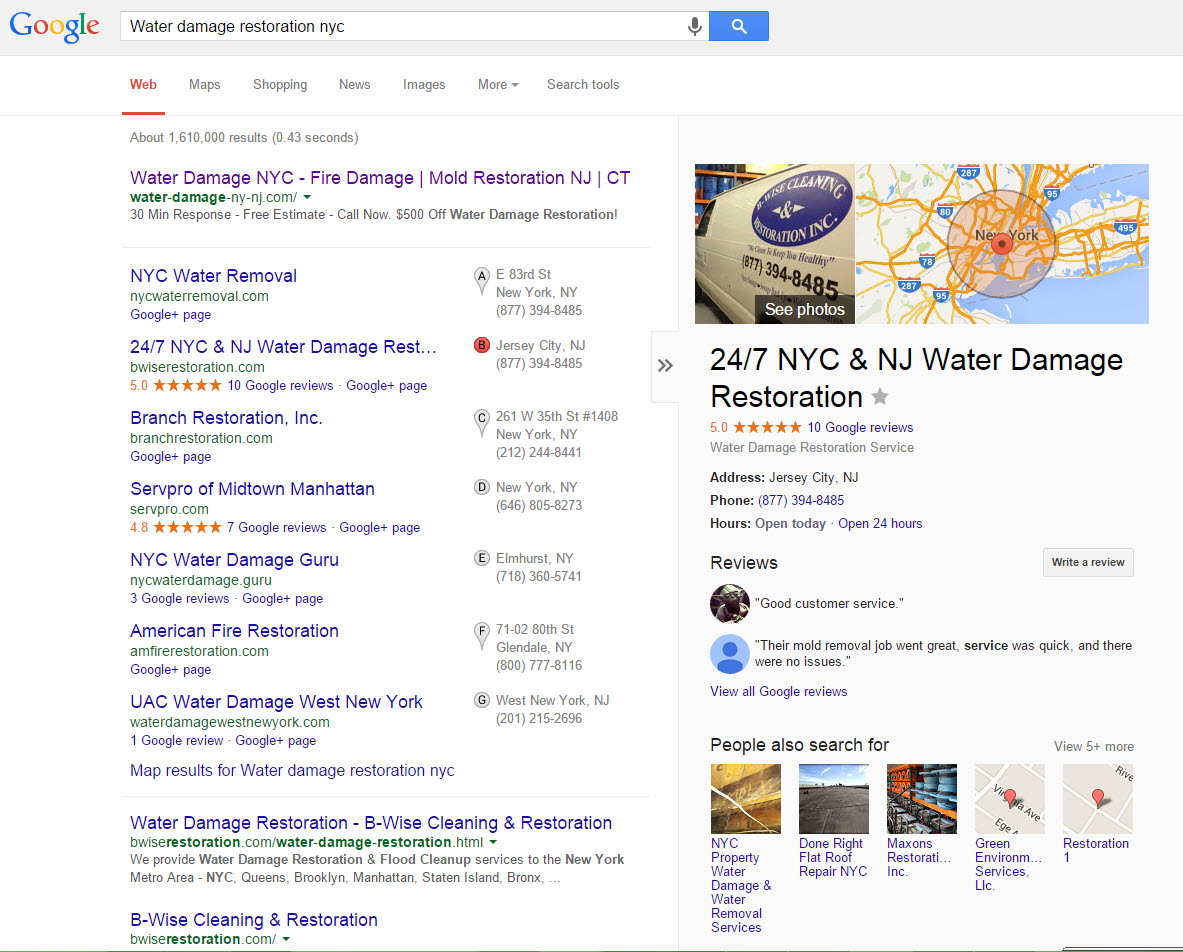Switch to the Shopping tab

[x=280, y=84]
